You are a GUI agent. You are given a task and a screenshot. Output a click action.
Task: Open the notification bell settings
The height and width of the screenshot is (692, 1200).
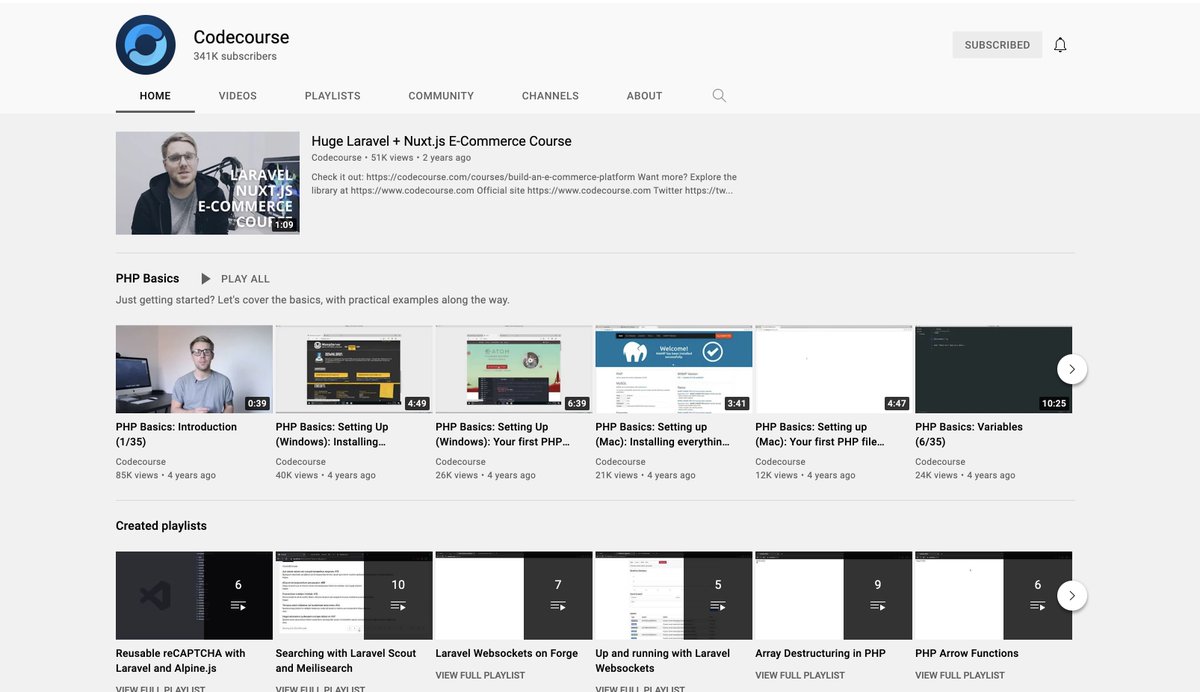1060,45
